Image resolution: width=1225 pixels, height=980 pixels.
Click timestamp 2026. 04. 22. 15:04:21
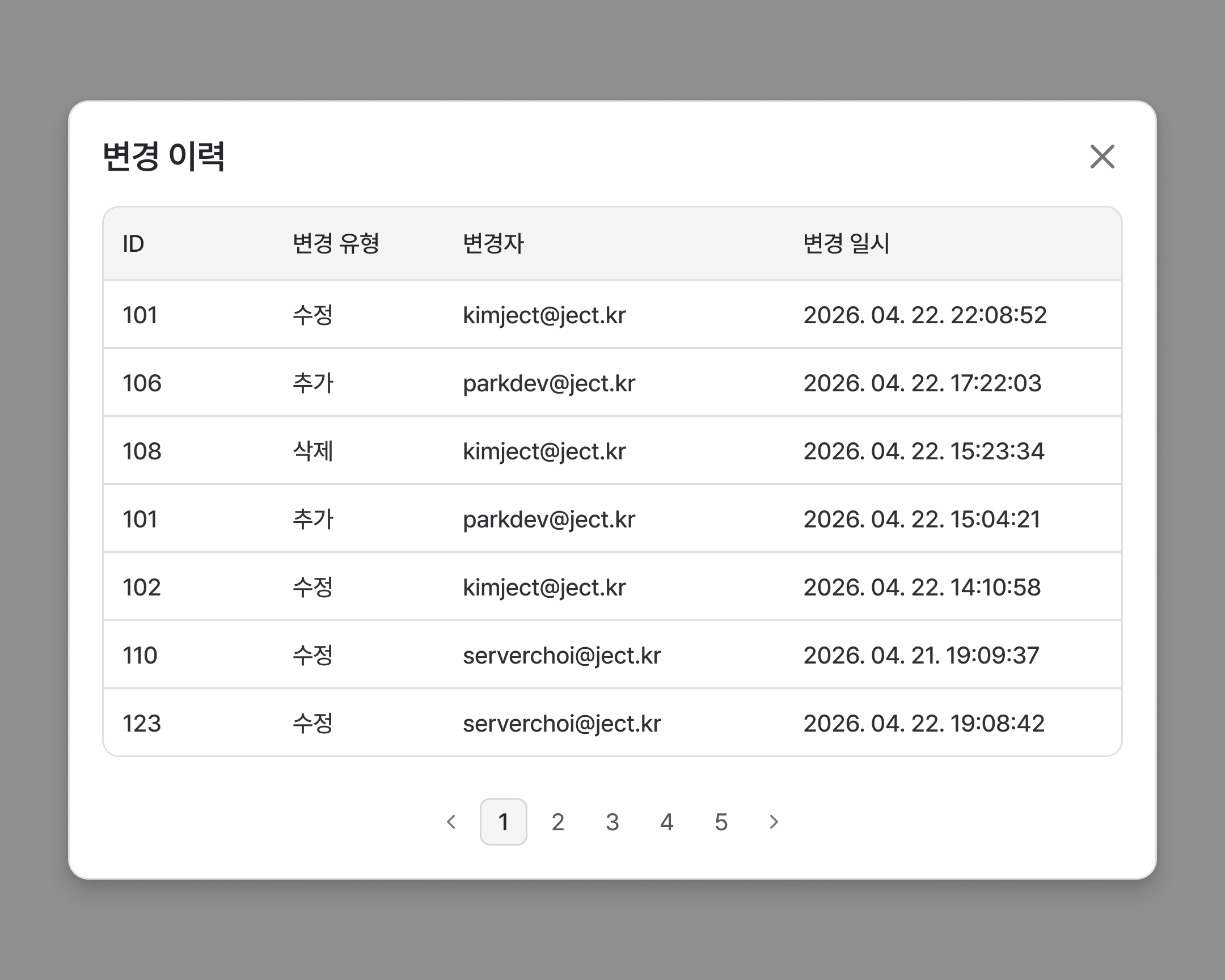click(x=922, y=519)
